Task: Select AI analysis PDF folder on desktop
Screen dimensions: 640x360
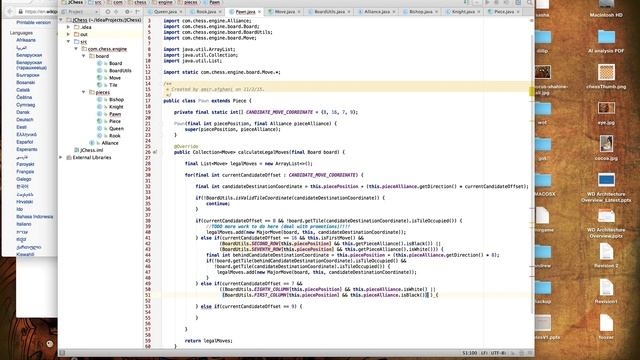Action: click(x=606, y=42)
